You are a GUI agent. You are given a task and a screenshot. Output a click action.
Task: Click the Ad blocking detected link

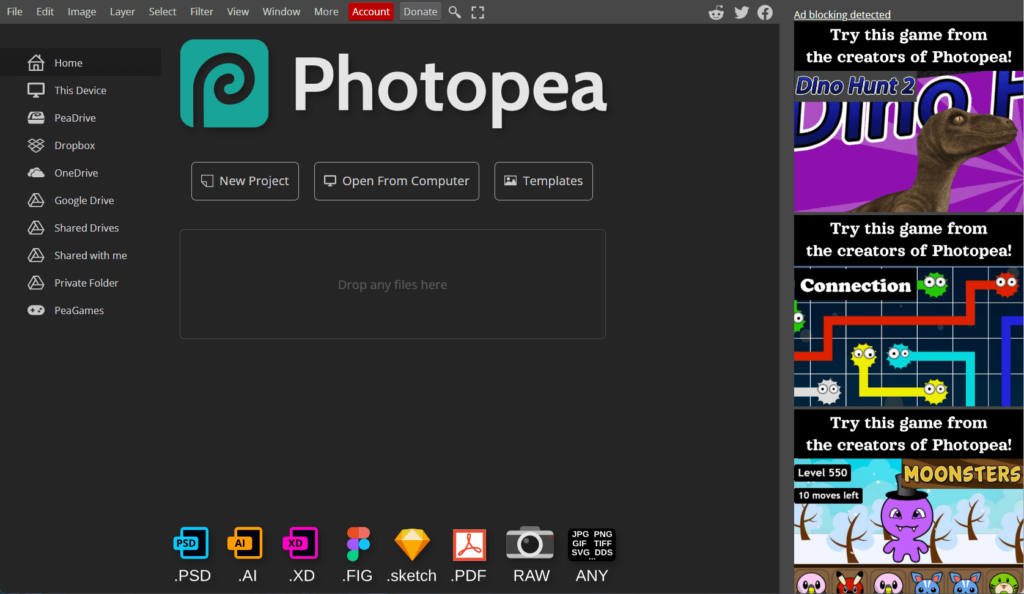pos(842,14)
